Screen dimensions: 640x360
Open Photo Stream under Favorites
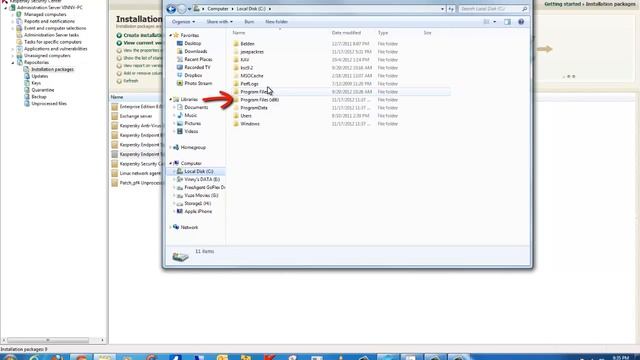coord(198,83)
